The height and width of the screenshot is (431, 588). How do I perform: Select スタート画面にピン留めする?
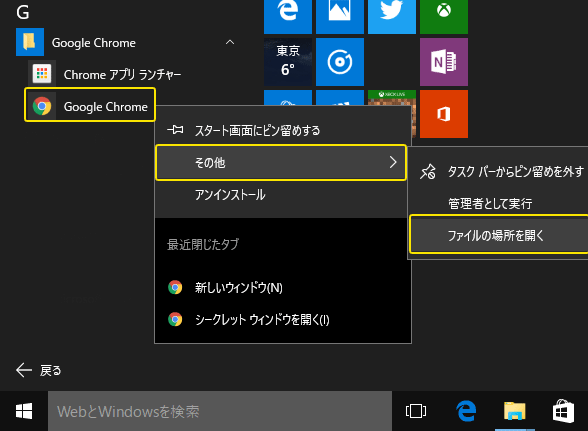pos(281,130)
